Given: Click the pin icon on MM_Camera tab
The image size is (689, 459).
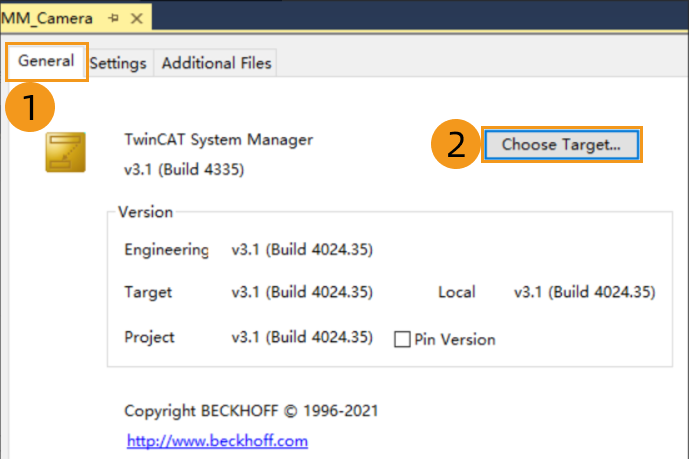Looking at the screenshot, I should coord(113,18).
